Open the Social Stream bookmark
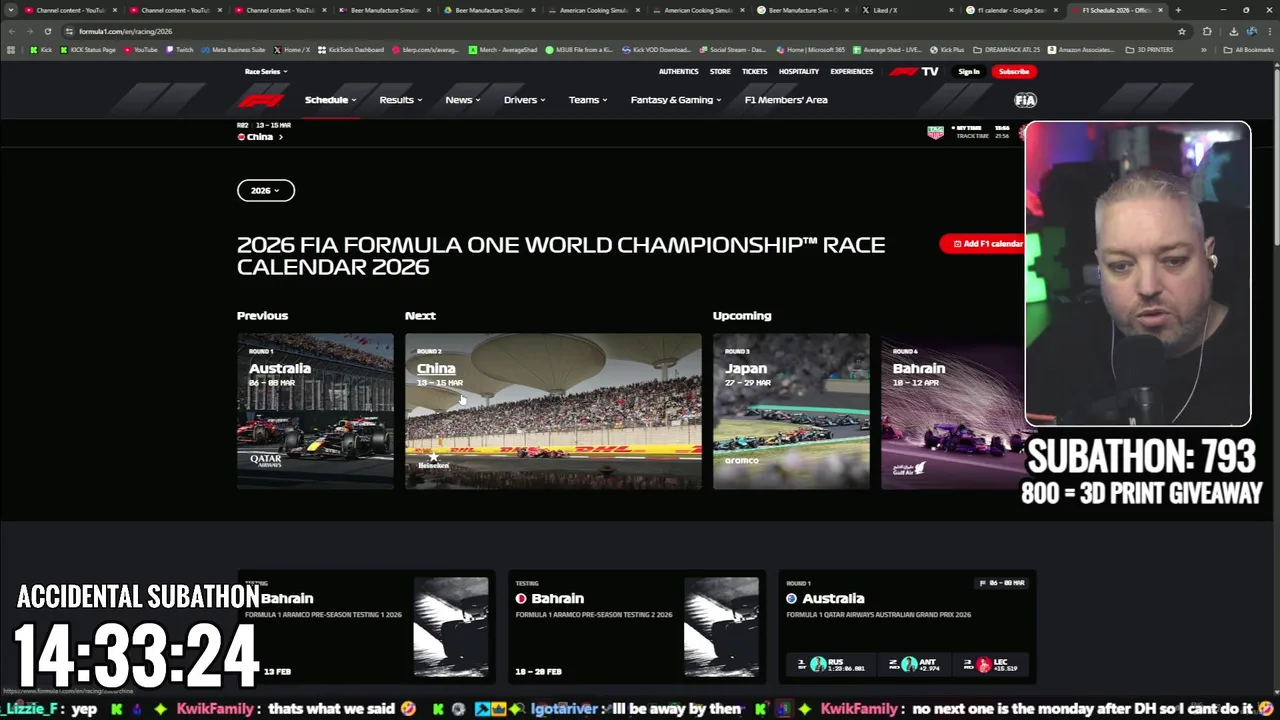Viewport: 1280px width, 720px height. (733, 49)
